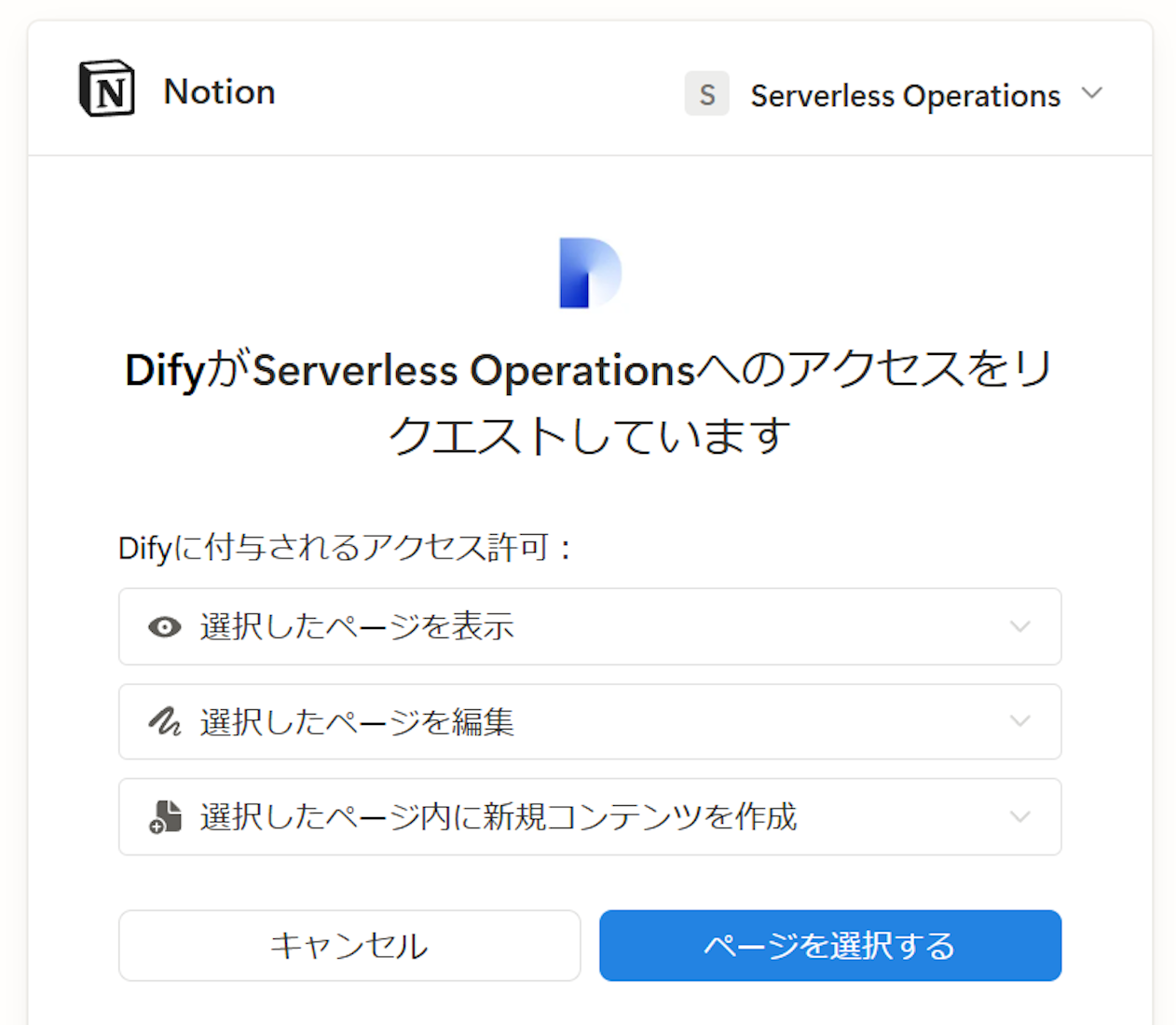1176x1025 pixels.
Task: Click the 'Notion' text label in the header
Action: point(219,90)
